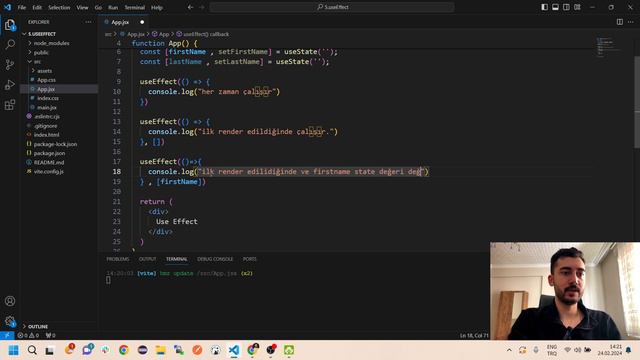This screenshot has width=640, height=360.
Task: Open the Accounts menu icon
Action: pos(10,301)
